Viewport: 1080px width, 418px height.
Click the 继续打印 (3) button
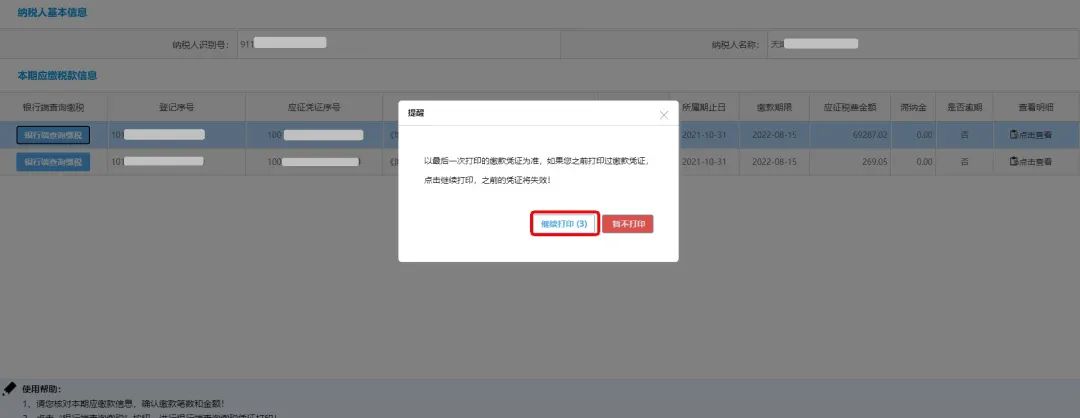point(563,224)
